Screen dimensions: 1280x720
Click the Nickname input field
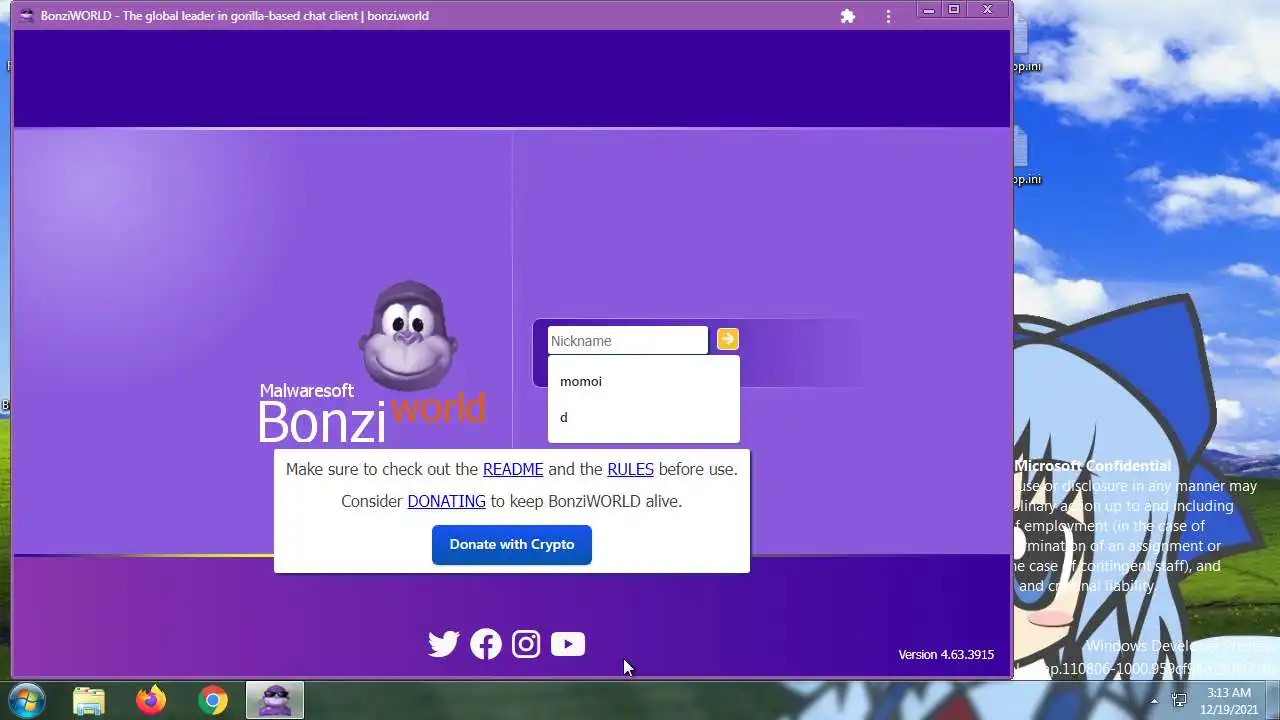628,341
